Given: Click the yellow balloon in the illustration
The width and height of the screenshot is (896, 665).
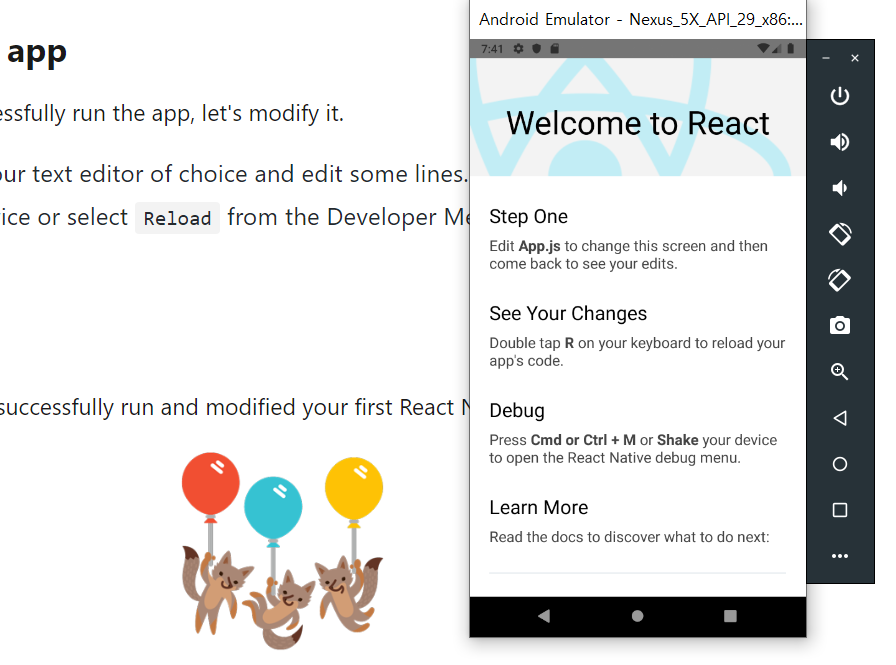Looking at the screenshot, I should [x=354, y=488].
